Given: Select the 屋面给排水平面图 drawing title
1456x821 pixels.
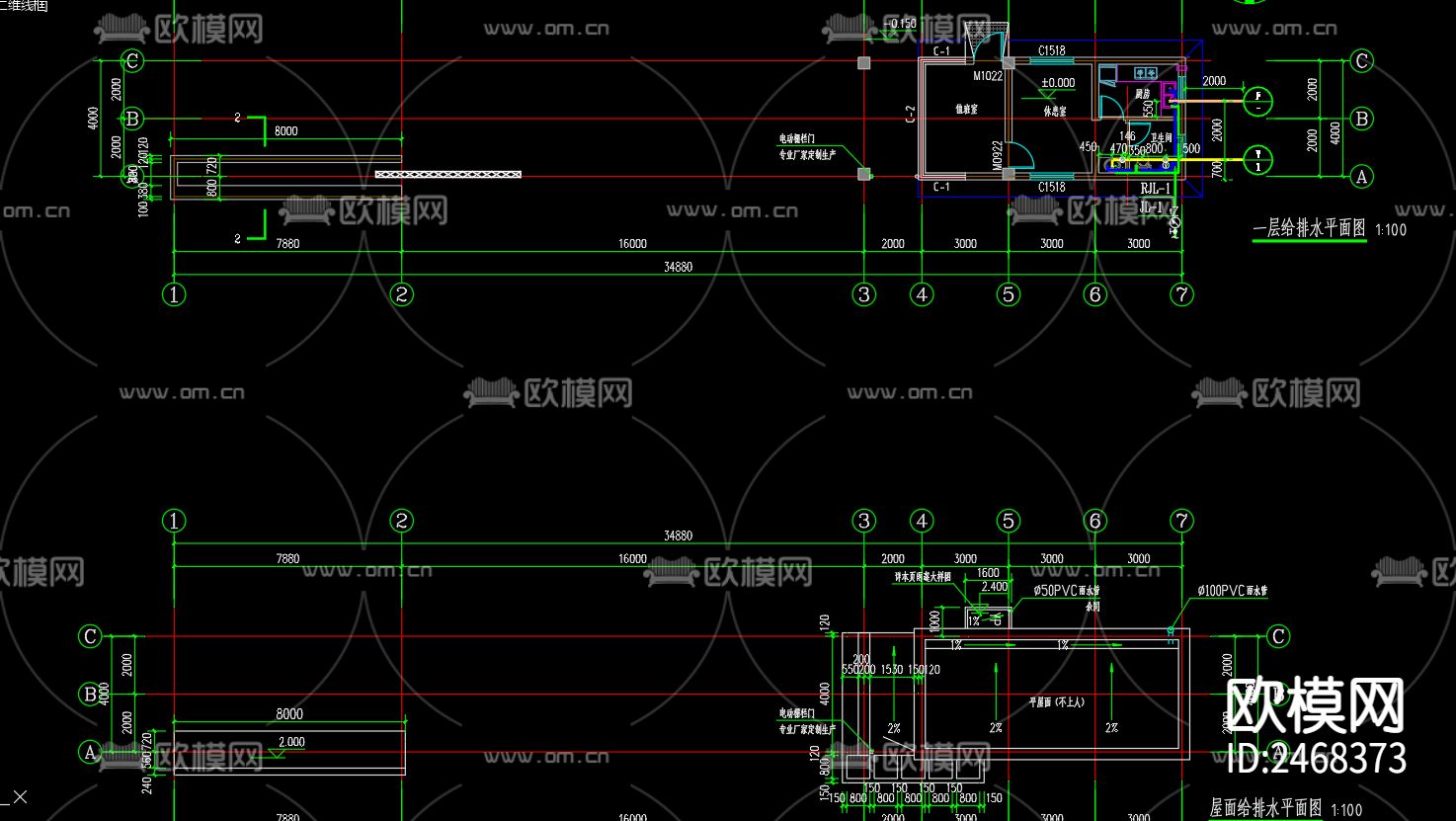Looking at the screenshot, I should 1265,808.
